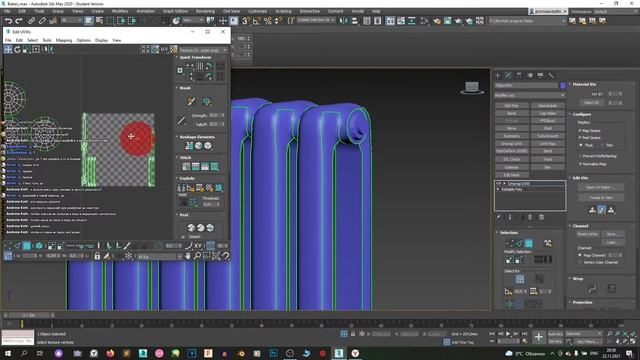Toggle the Peel Seams checkbox
640x360 pixels.
(580, 138)
